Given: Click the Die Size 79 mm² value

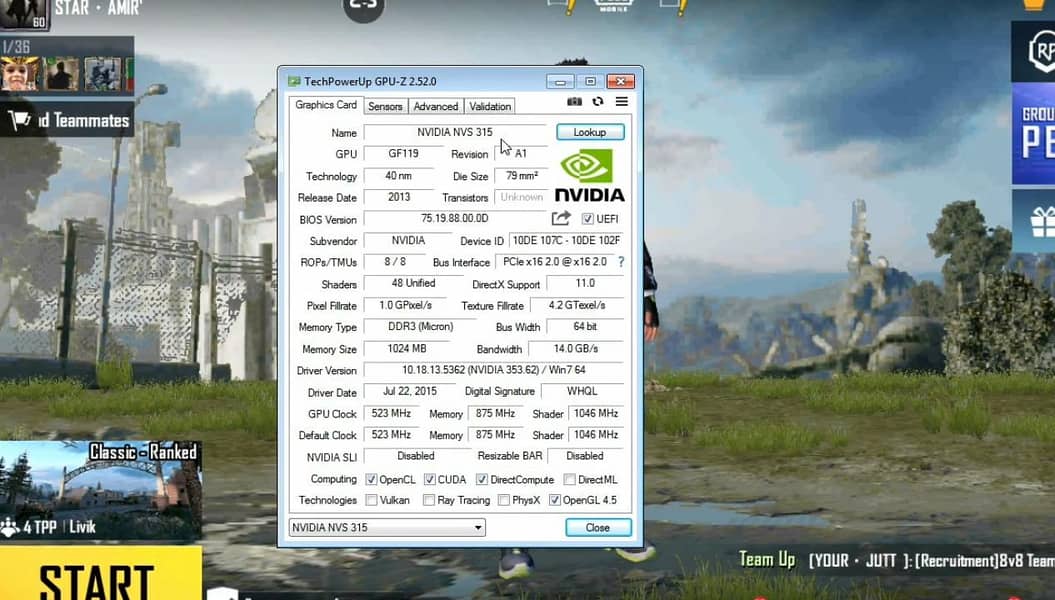Looking at the screenshot, I should [521, 176].
